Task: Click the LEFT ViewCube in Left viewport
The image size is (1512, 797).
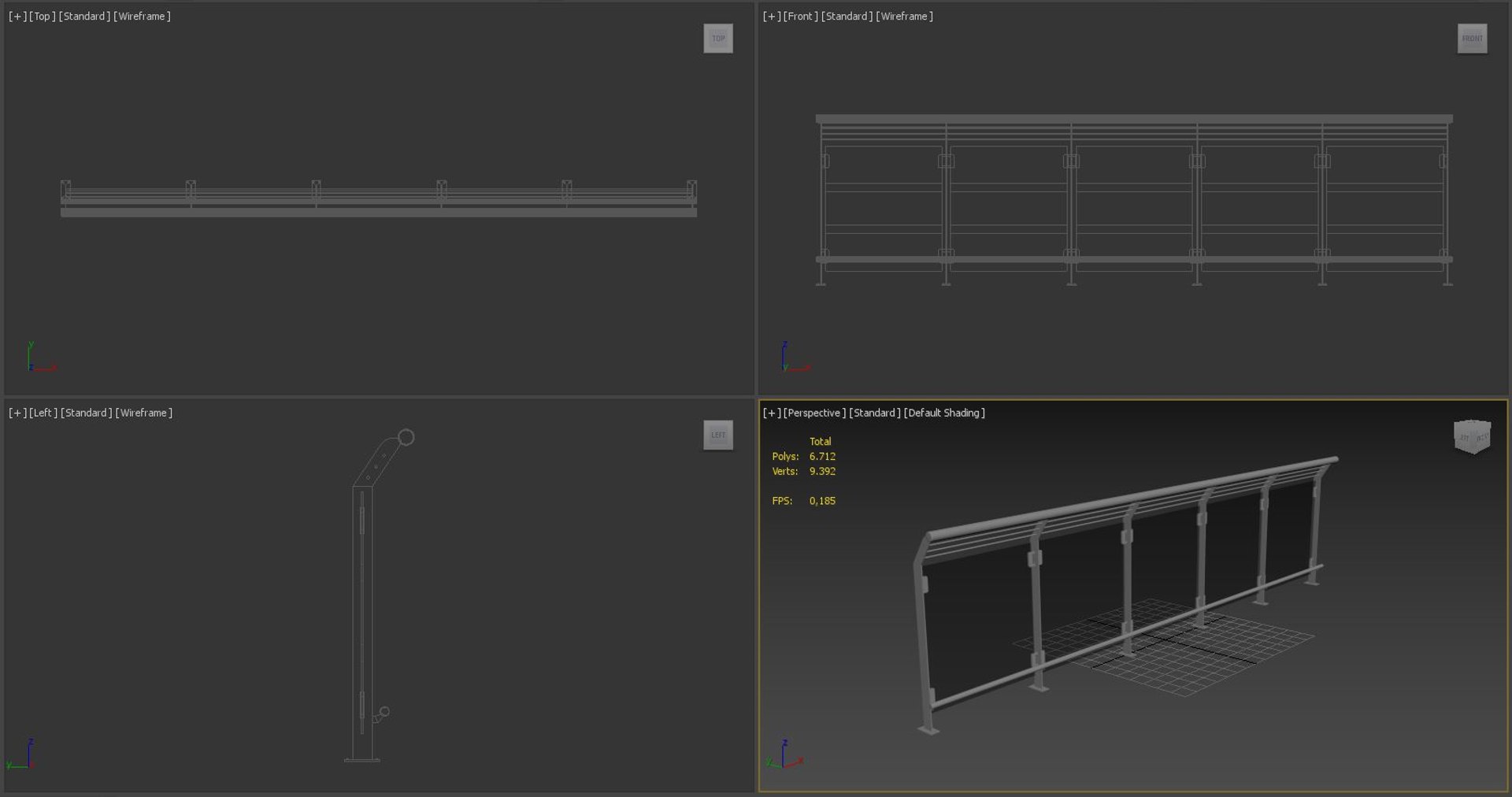Action: tap(718, 435)
